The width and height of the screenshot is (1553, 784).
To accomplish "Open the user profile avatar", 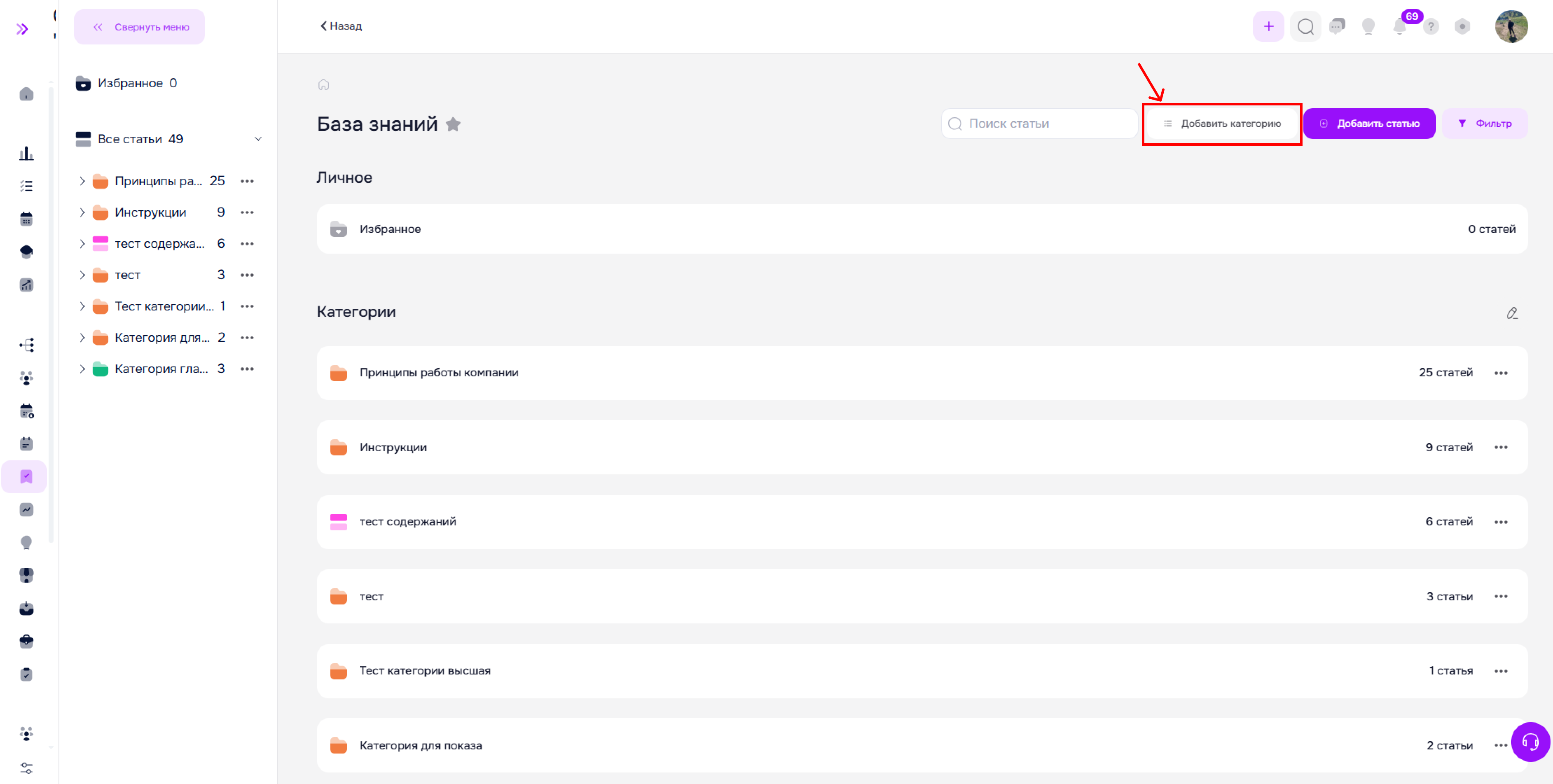I will [1511, 26].
